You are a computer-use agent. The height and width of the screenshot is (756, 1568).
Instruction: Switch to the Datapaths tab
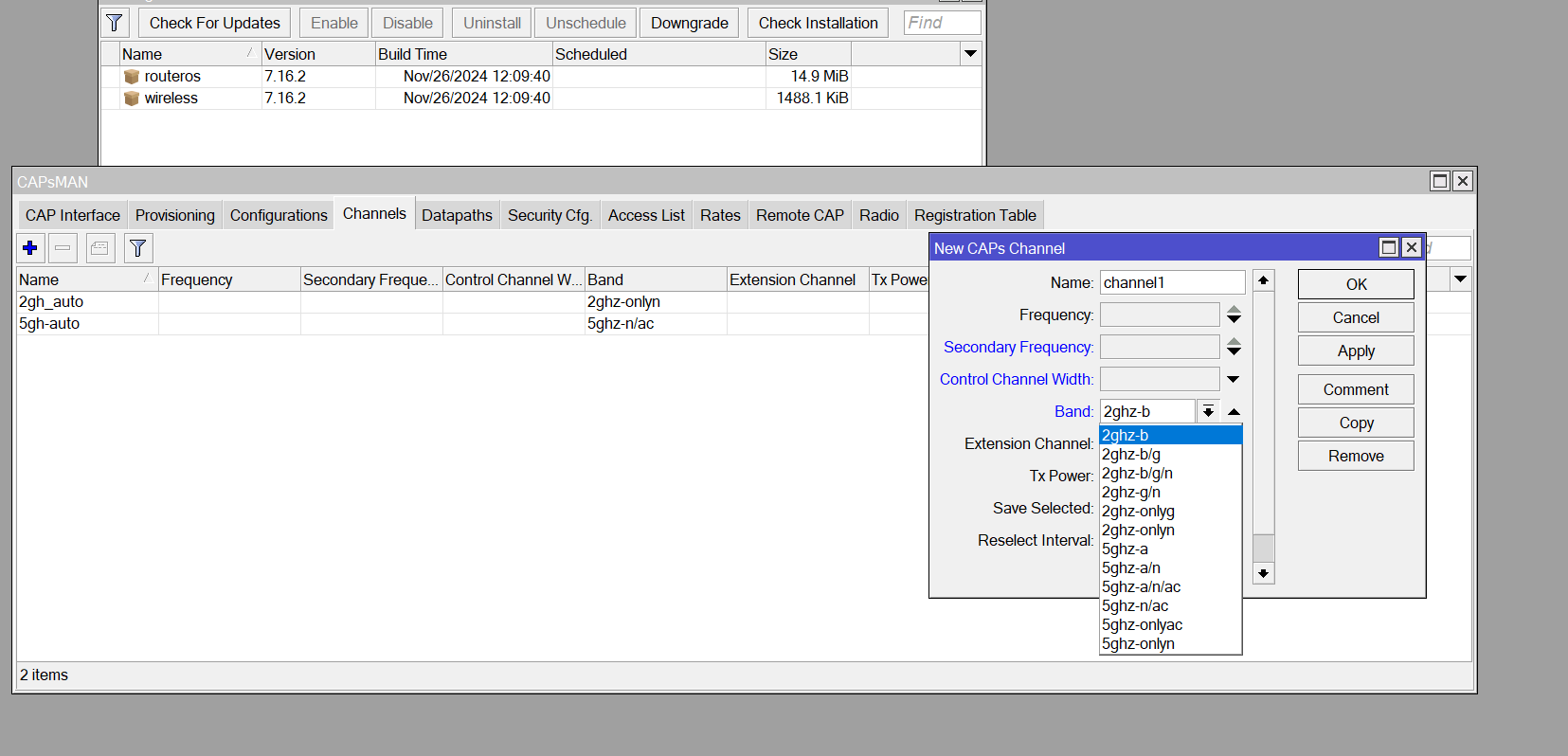pos(457,215)
